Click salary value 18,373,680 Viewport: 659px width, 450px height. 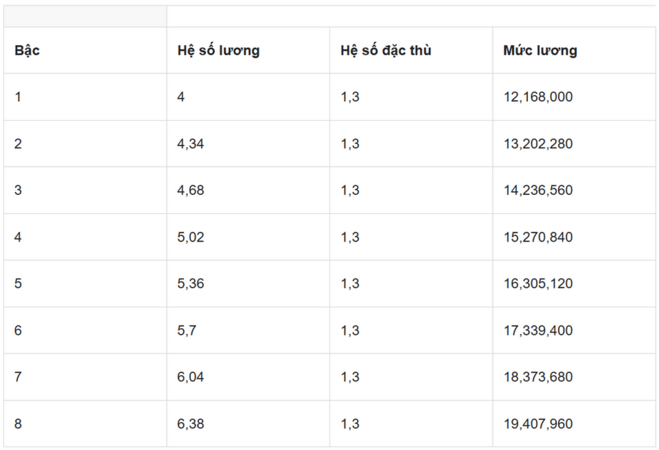[574, 377]
